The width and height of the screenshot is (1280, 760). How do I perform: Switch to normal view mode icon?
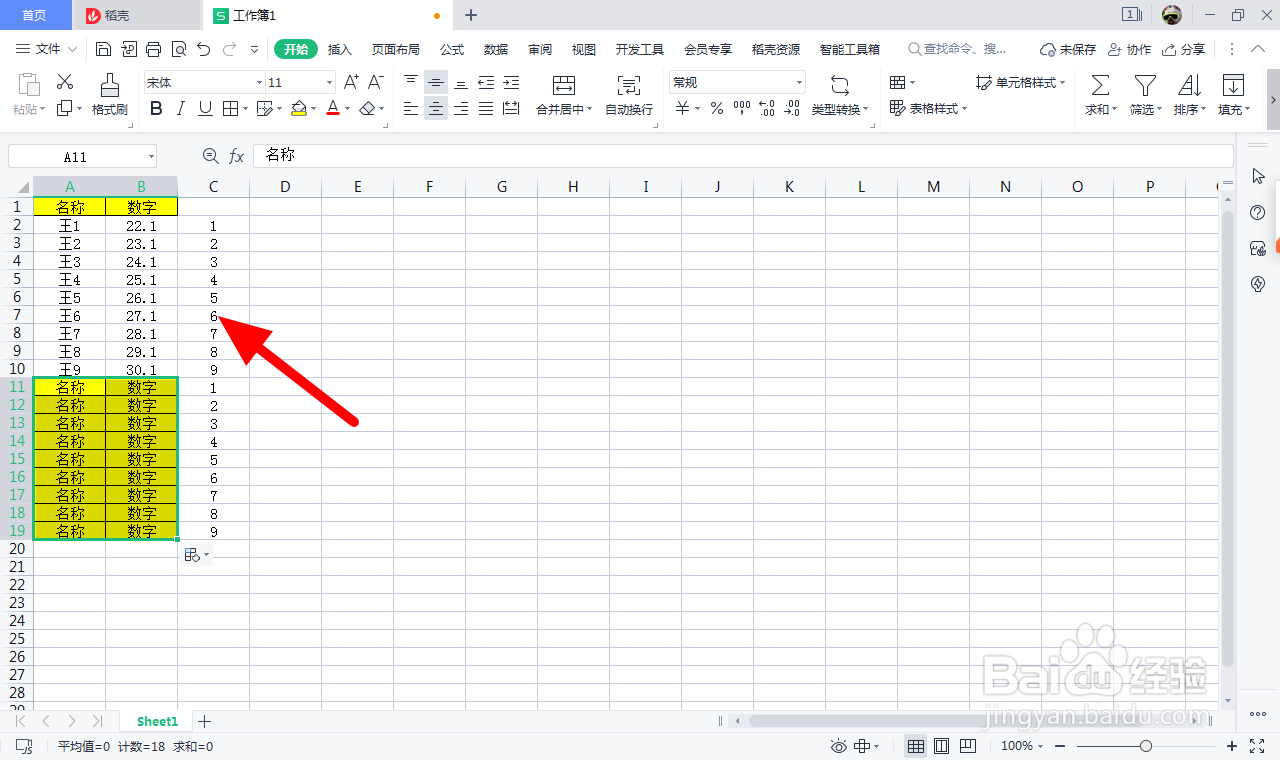point(915,746)
